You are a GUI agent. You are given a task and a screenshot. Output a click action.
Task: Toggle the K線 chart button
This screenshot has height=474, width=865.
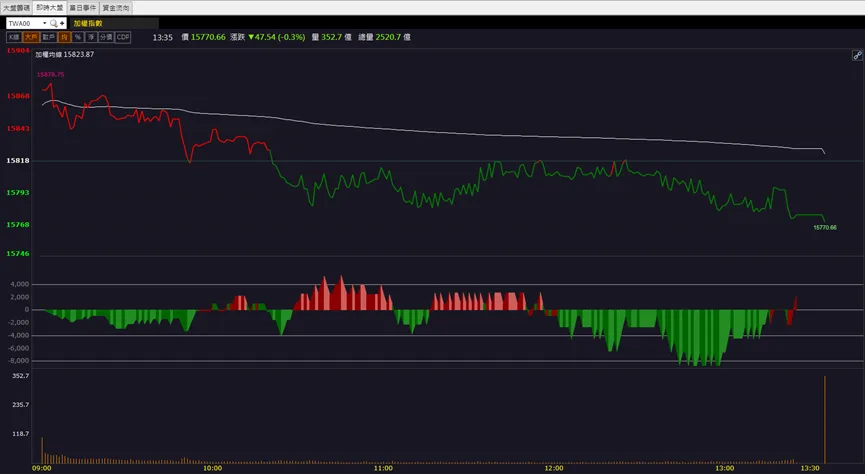tap(14, 37)
